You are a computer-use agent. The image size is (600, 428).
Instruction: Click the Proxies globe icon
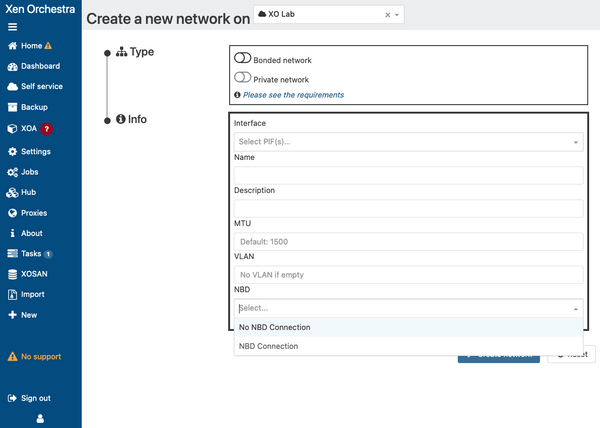[13, 213]
